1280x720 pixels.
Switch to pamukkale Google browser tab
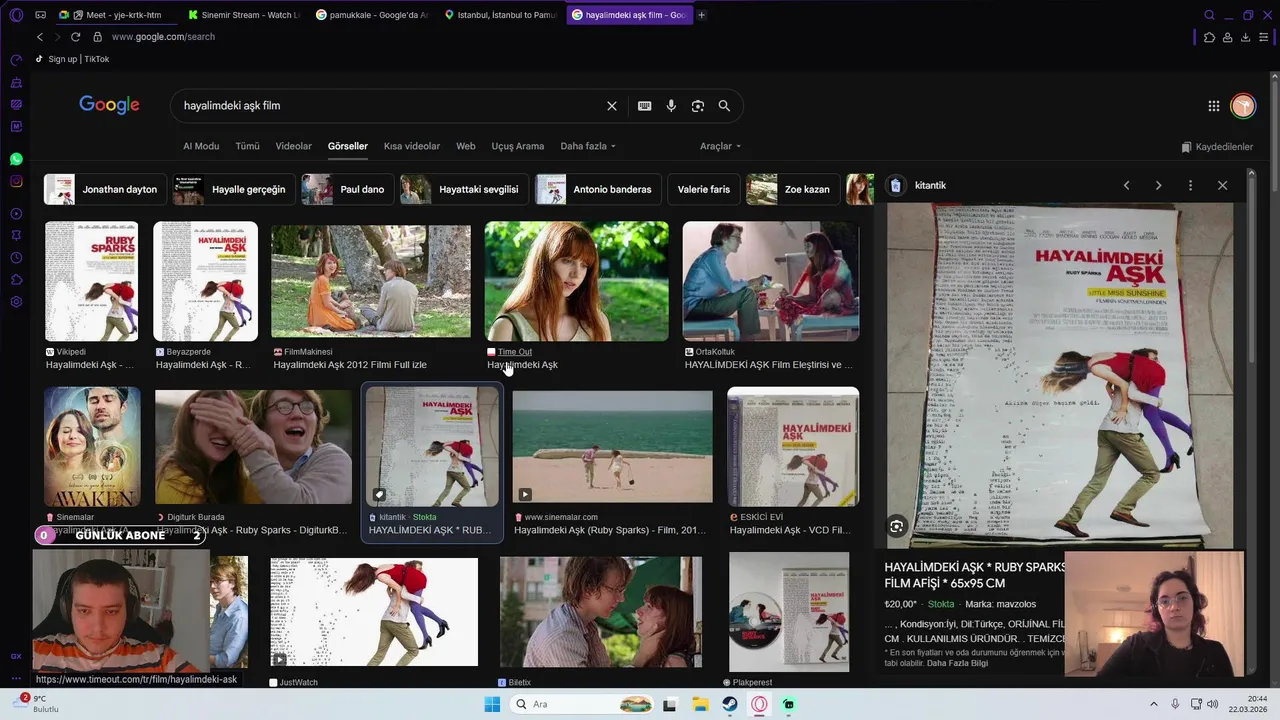[372, 15]
